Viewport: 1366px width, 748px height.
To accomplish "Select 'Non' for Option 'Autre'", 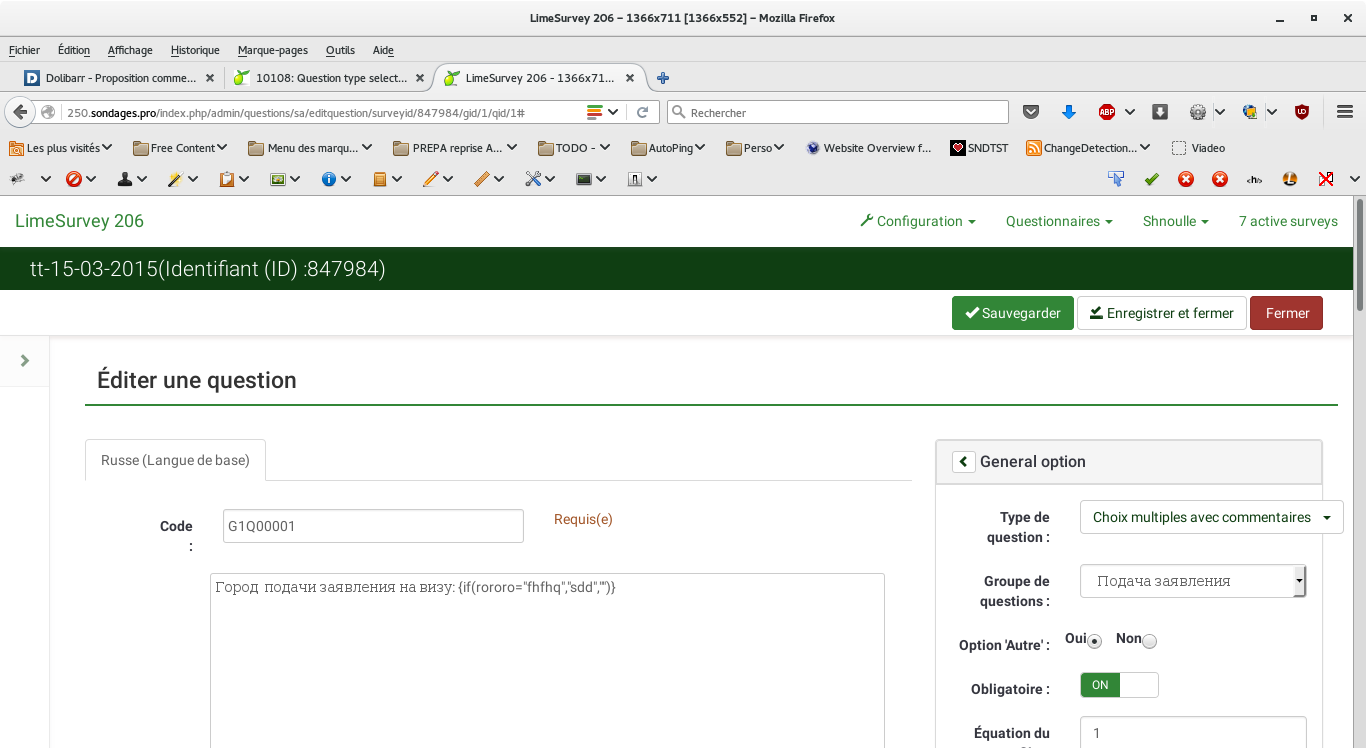I will pos(1149,641).
